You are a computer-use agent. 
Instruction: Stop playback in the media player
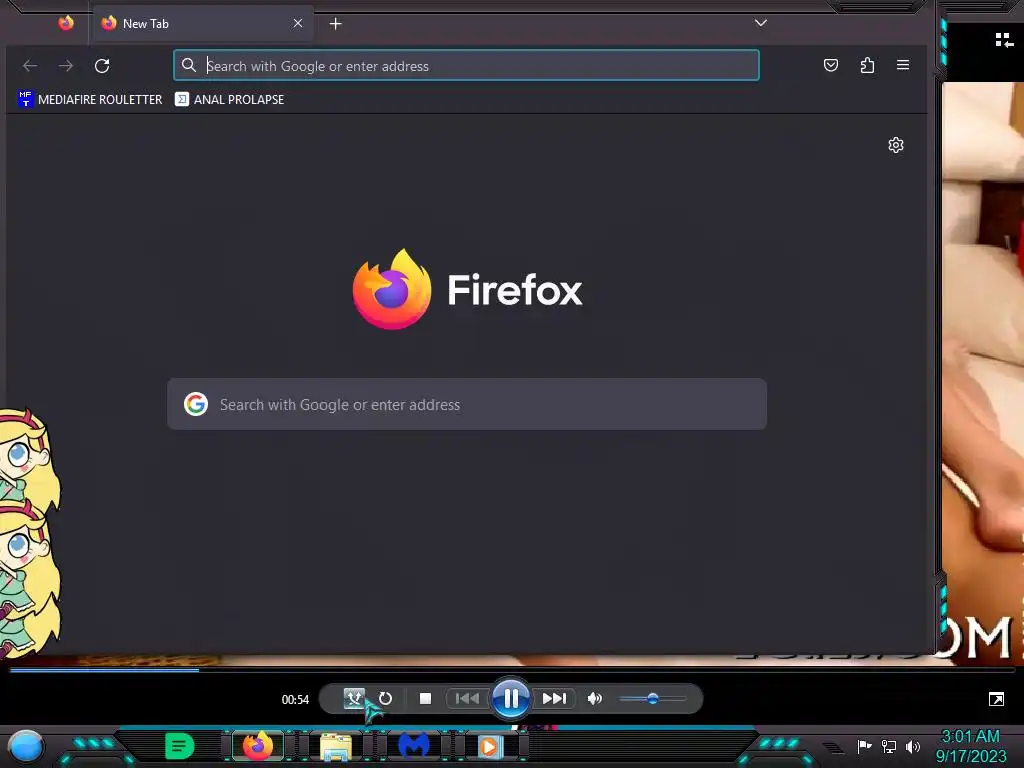tap(425, 699)
